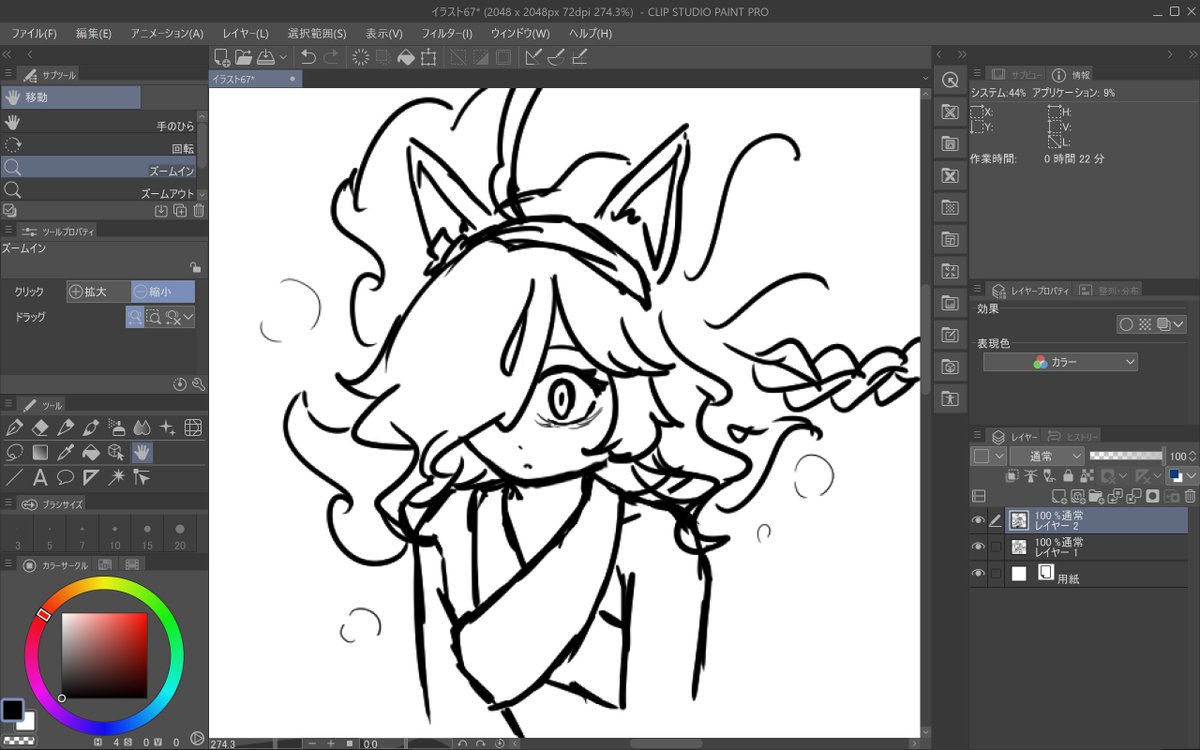
Task: Select the Operation object cube tool
Action: pos(116,452)
